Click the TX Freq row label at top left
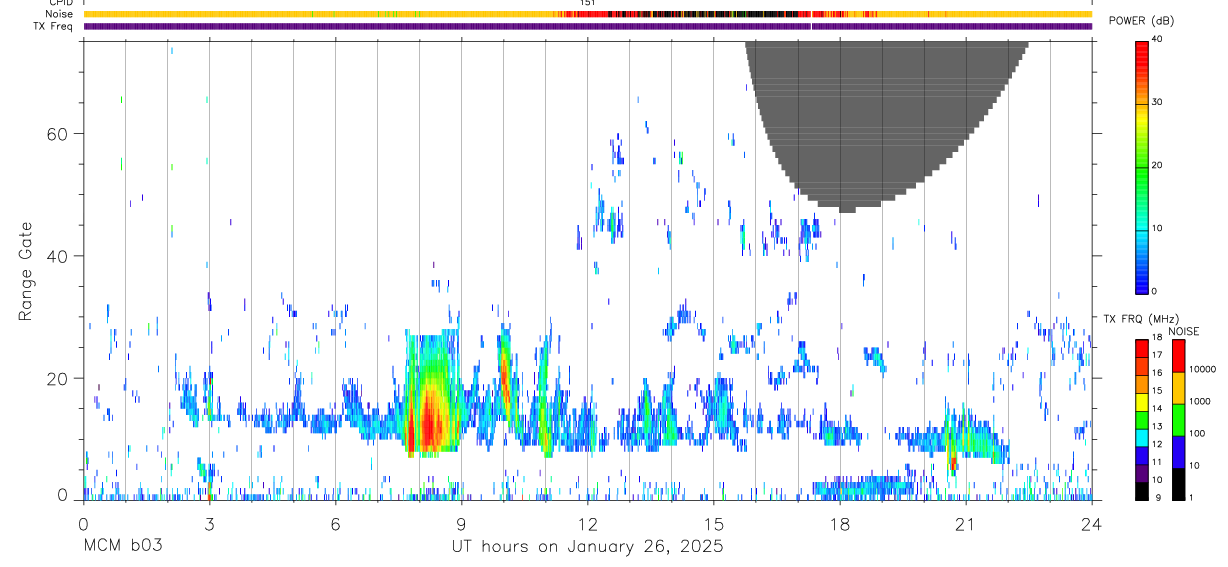This screenshot has width=1228, height=567. point(54,26)
